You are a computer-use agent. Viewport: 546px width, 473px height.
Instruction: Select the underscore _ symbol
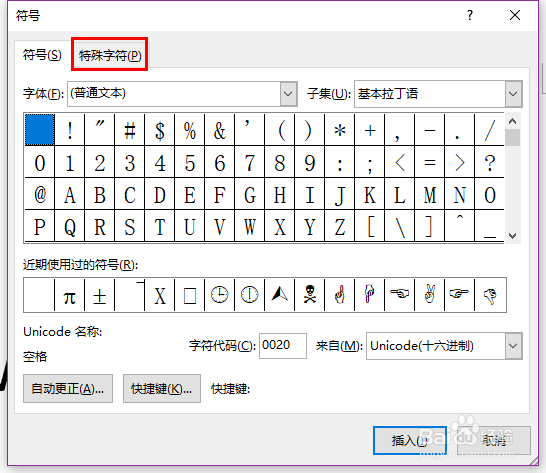(x=490, y=226)
